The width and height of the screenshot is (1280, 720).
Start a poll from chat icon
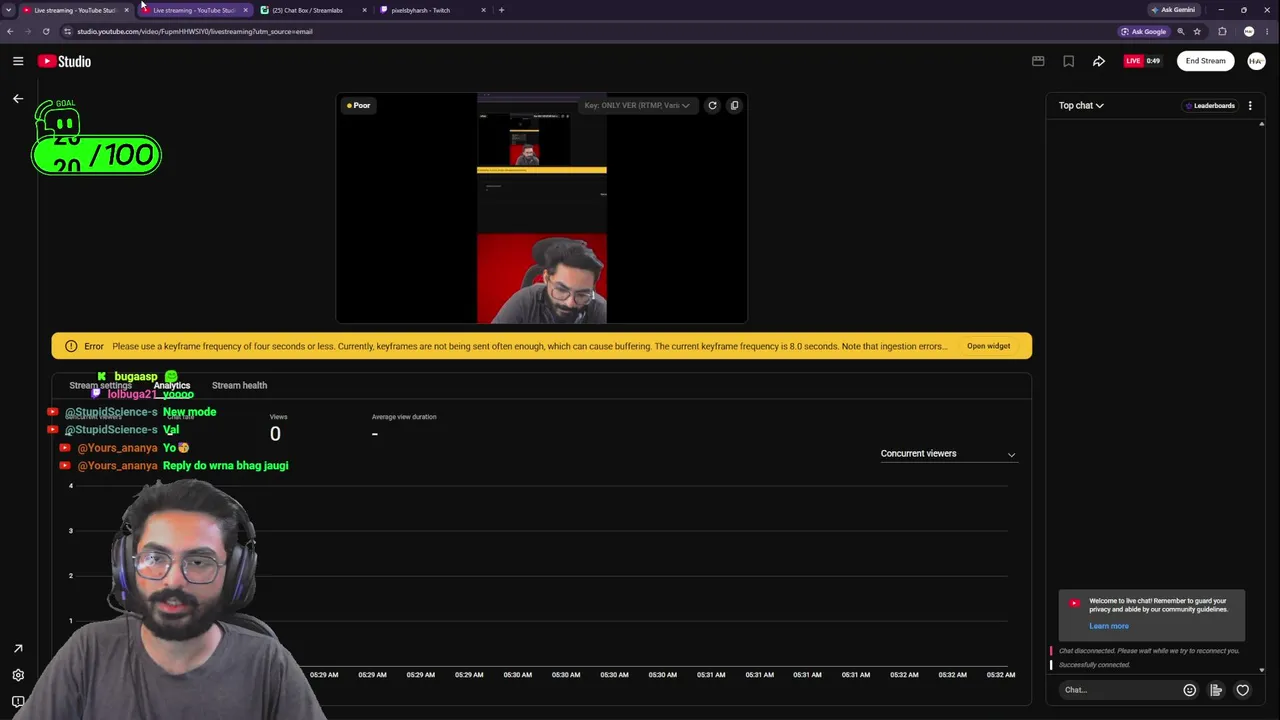coord(1216,690)
